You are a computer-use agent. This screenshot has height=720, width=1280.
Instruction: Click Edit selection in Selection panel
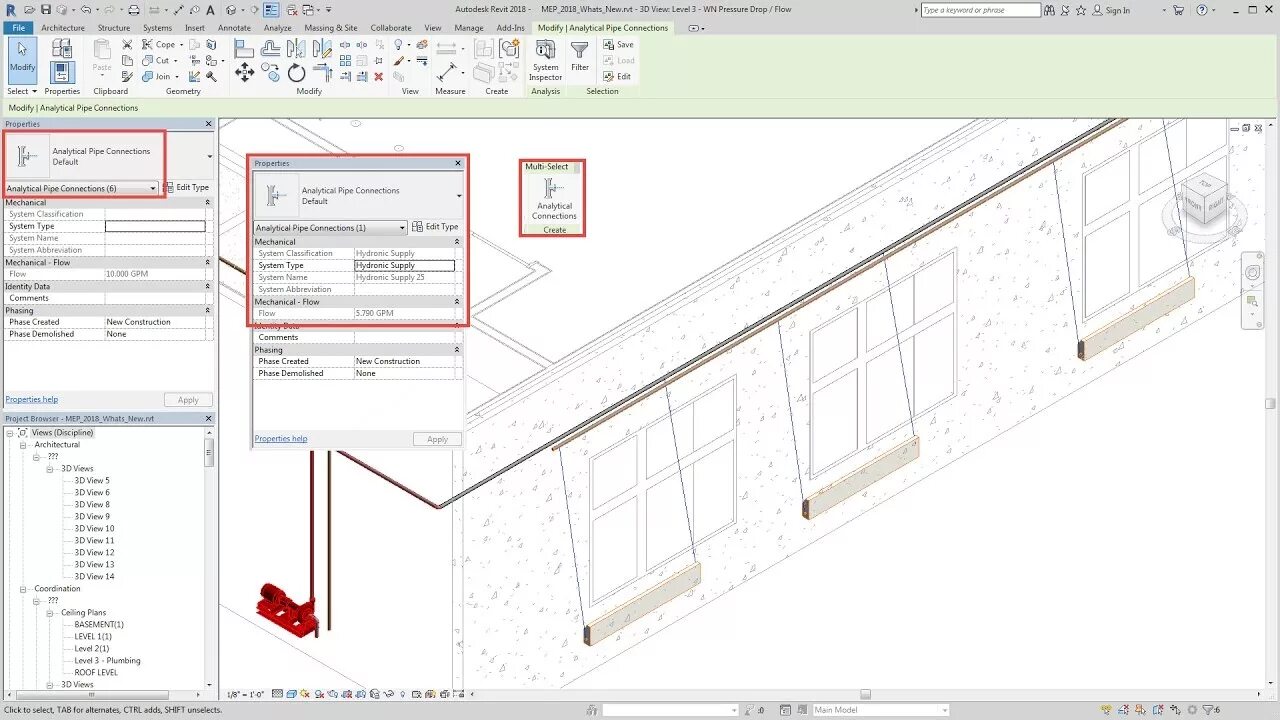click(x=618, y=76)
